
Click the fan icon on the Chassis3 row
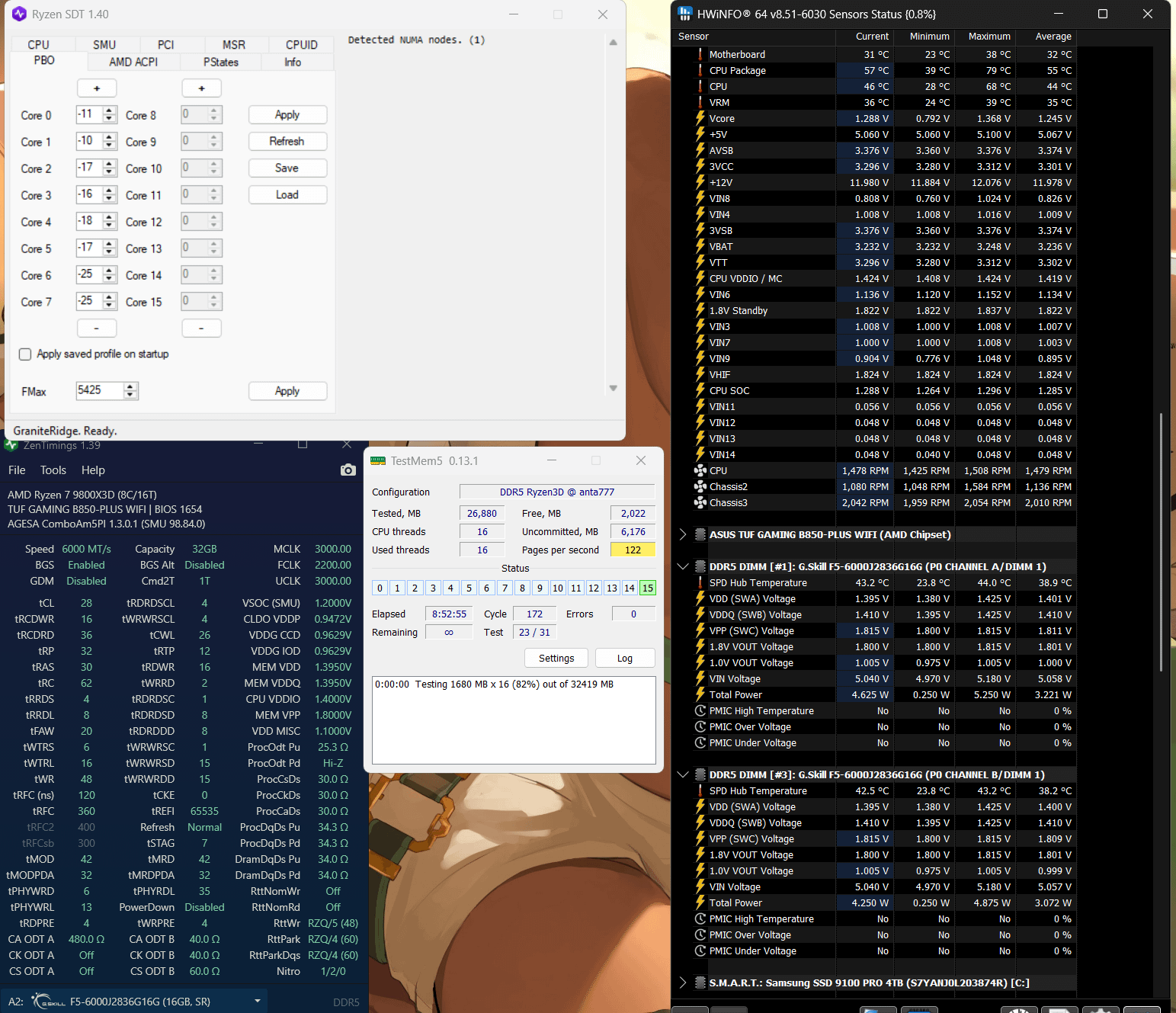coord(700,502)
